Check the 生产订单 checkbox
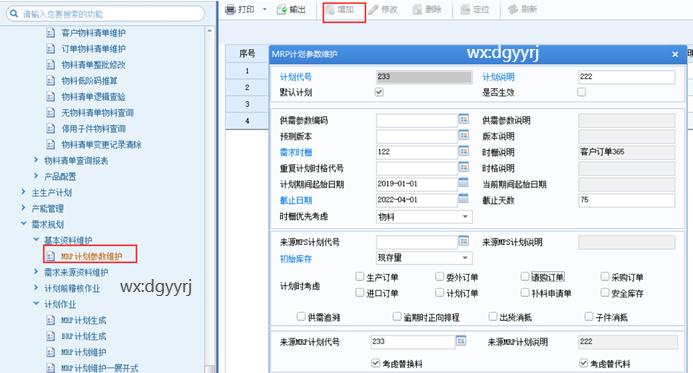693x373 pixels. click(359, 277)
